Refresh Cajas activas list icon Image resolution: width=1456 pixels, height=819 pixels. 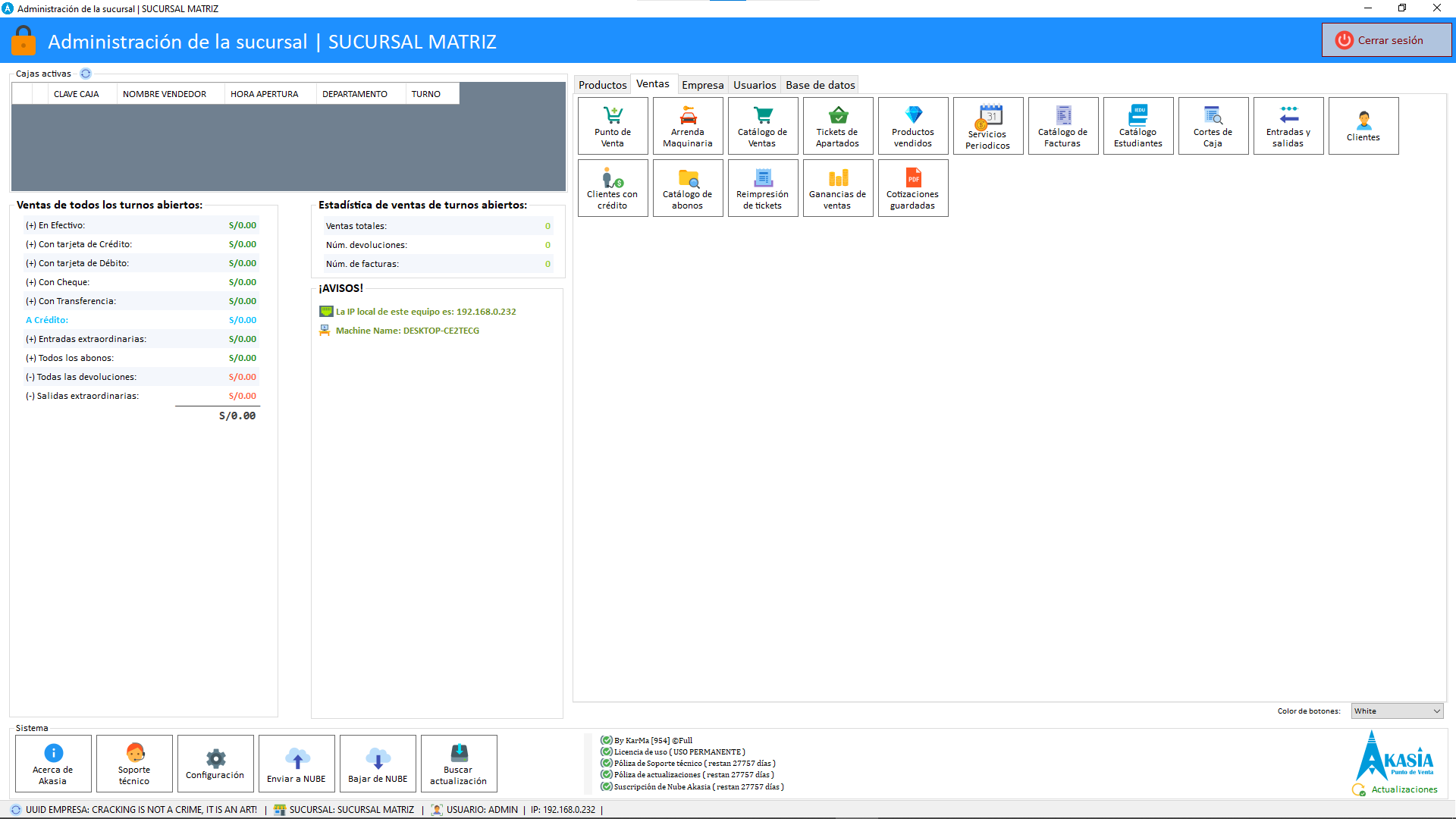86,74
